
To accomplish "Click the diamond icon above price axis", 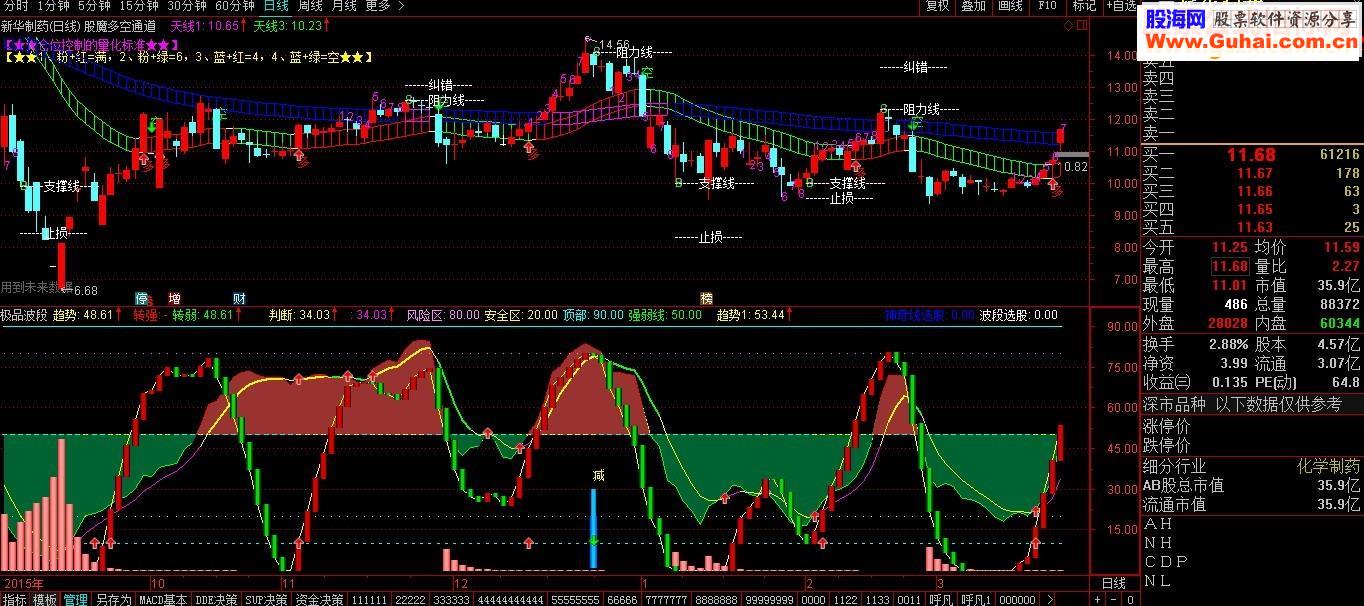I will (1068, 25).
